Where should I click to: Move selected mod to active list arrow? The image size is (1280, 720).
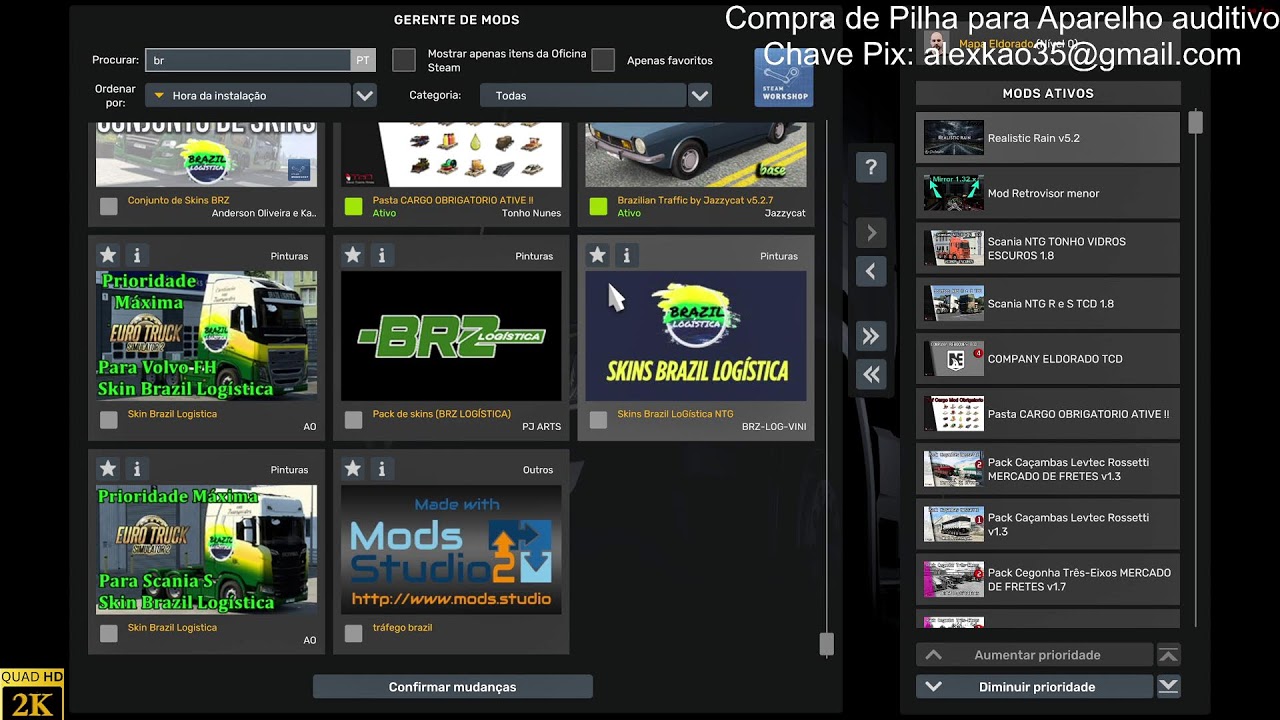871,233
